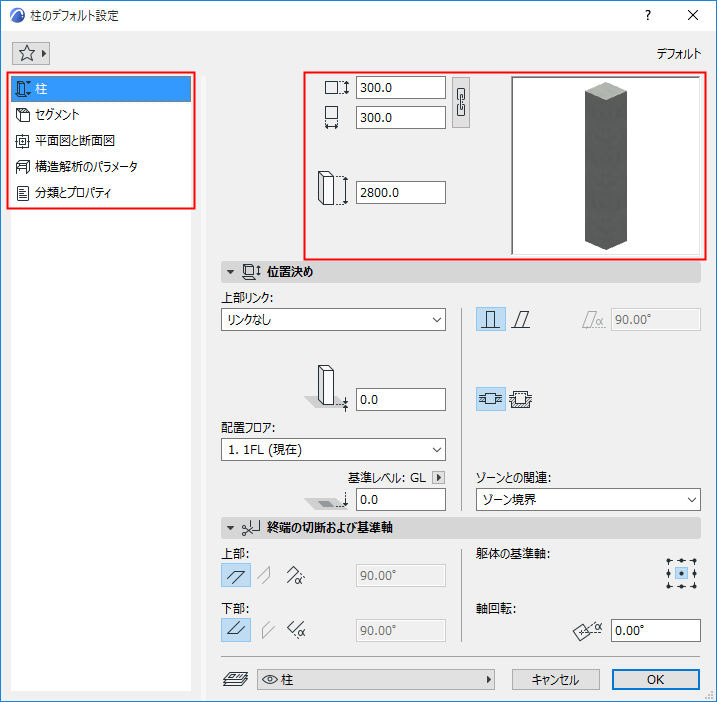Select custom angle top end cut
The height and width of the screenshot is (702, 717).
click(295, 575)
